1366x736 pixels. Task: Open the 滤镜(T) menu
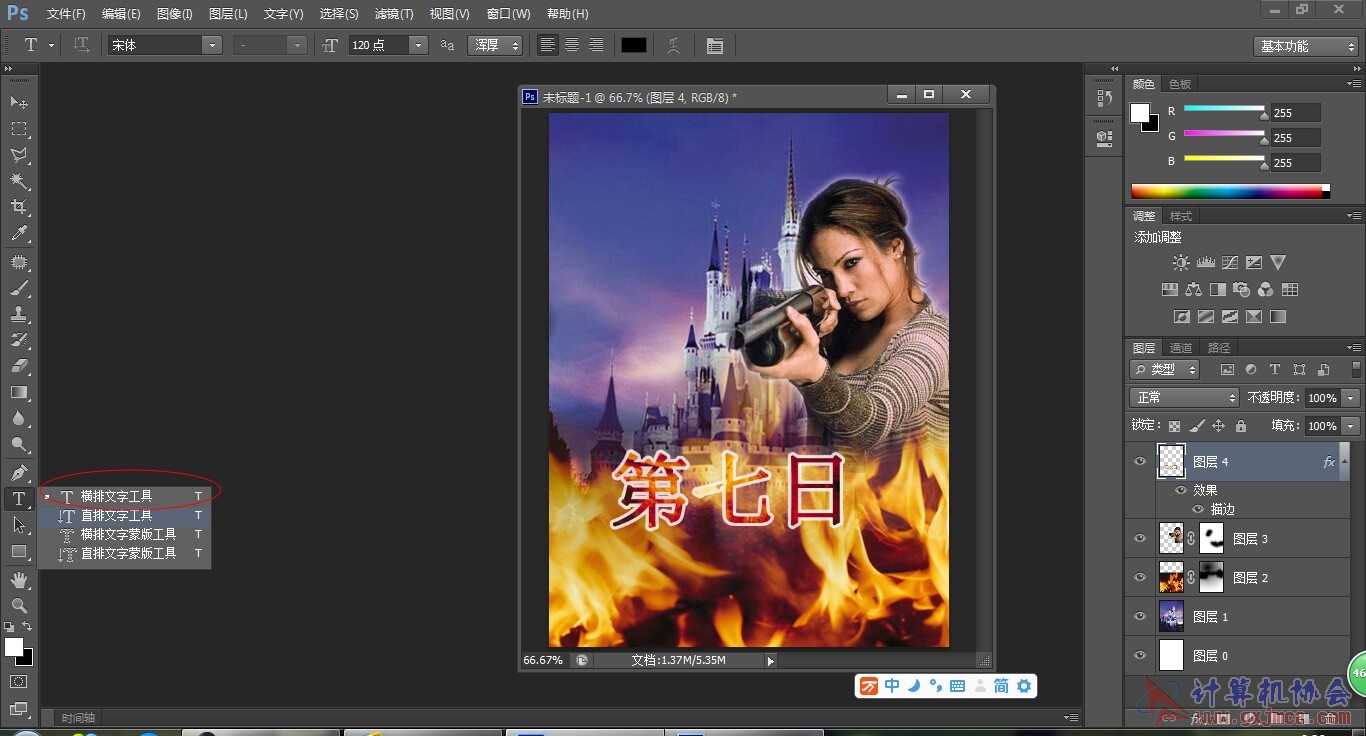click(394, 14)
